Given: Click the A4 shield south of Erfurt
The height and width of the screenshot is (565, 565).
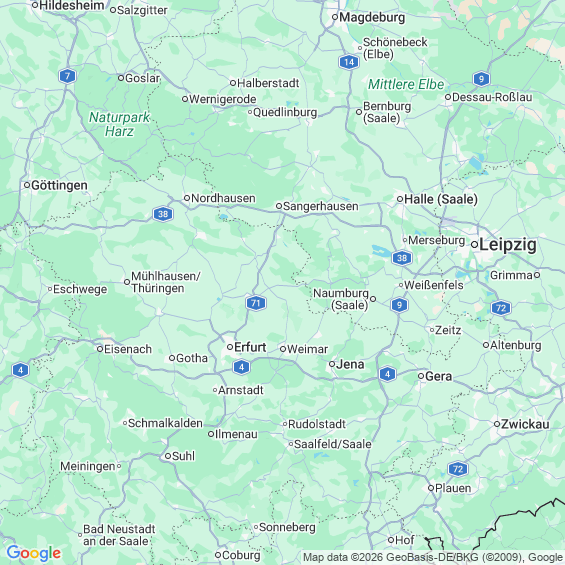Looking at the screenshot, I should 241,367.
